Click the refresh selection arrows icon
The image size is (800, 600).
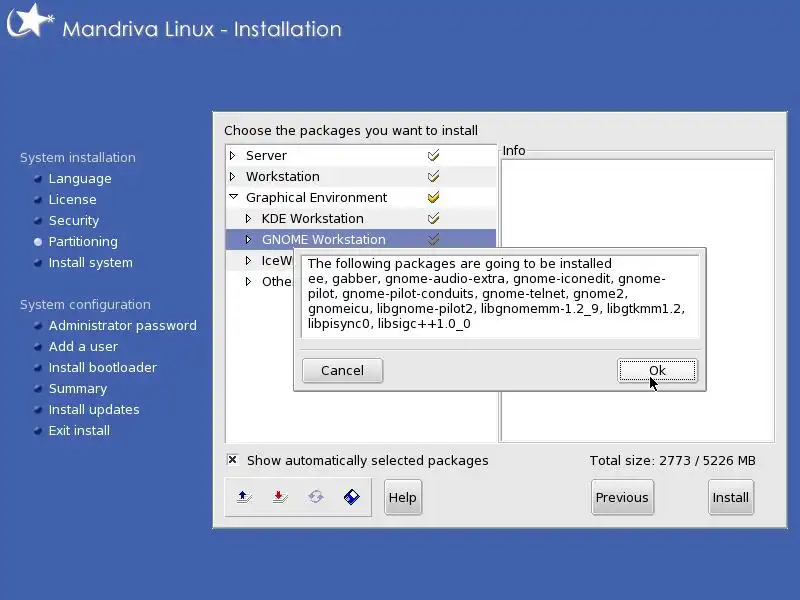[x=316, y=496]
